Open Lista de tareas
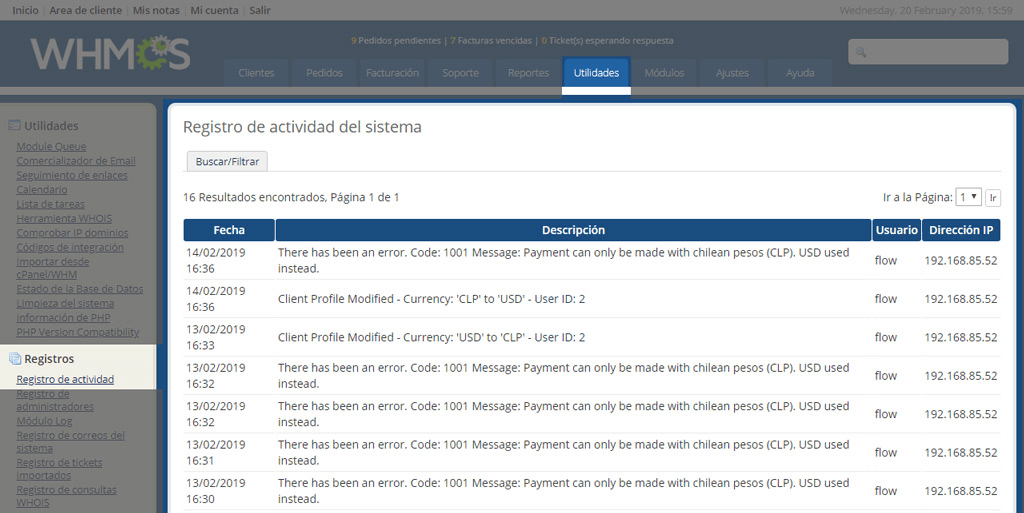 click(50, 204)
